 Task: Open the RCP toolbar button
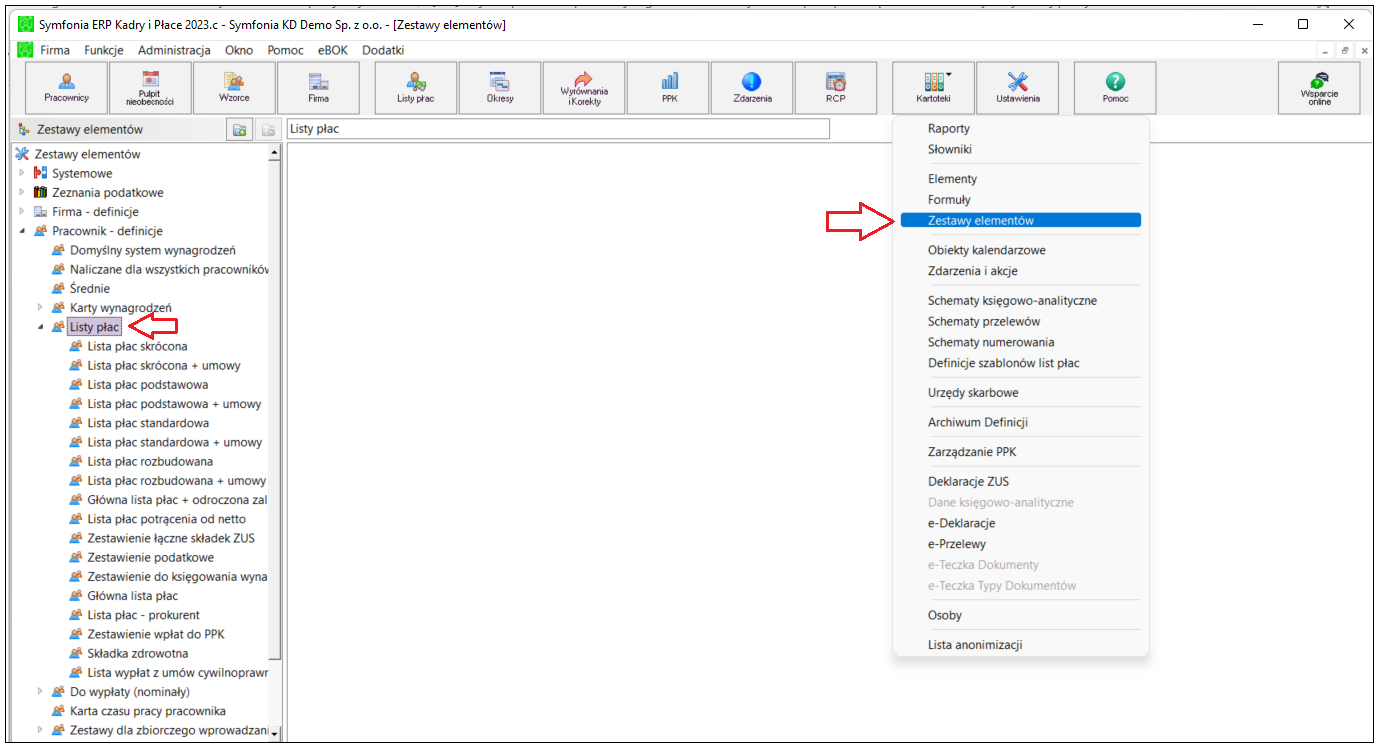[x=836, y=88]
